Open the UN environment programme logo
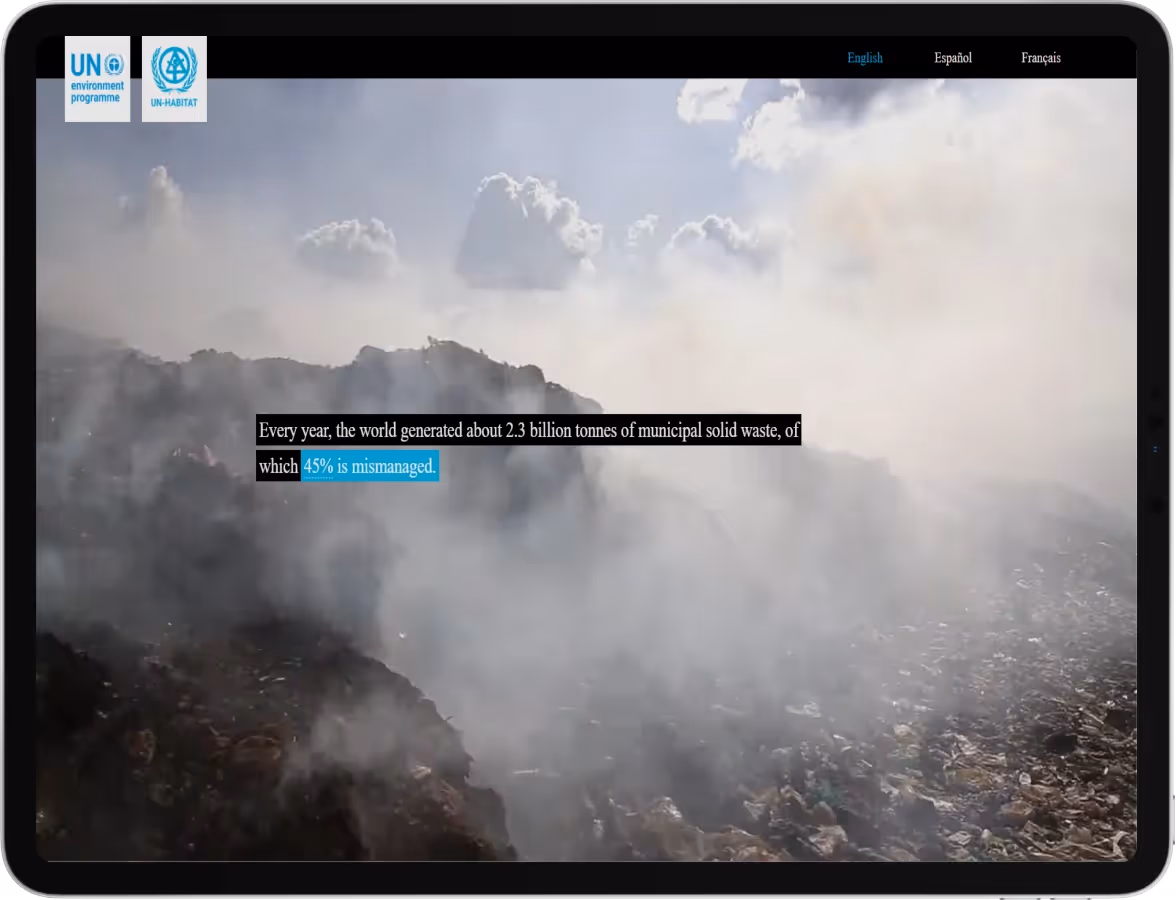The width and height of the screenshot is (1176, 900). [98, 79]
